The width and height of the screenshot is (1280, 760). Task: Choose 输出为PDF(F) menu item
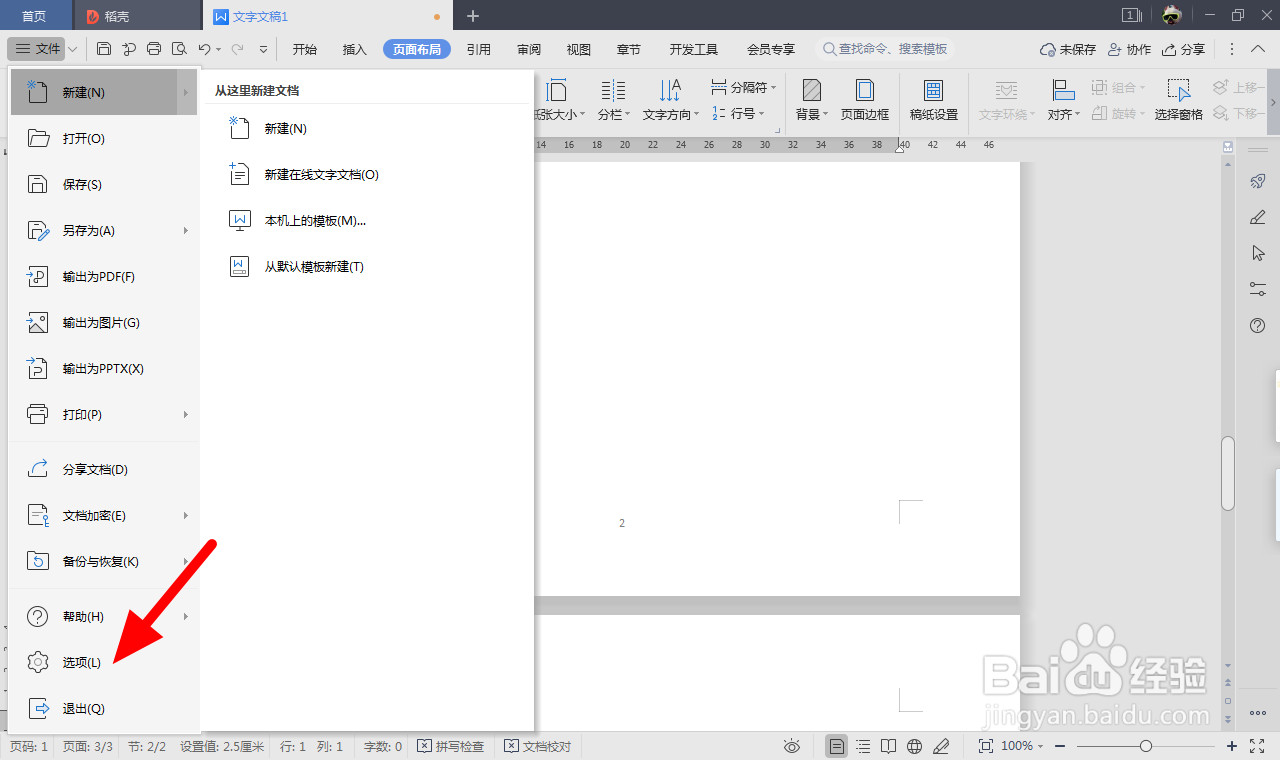tap(104, 276)
